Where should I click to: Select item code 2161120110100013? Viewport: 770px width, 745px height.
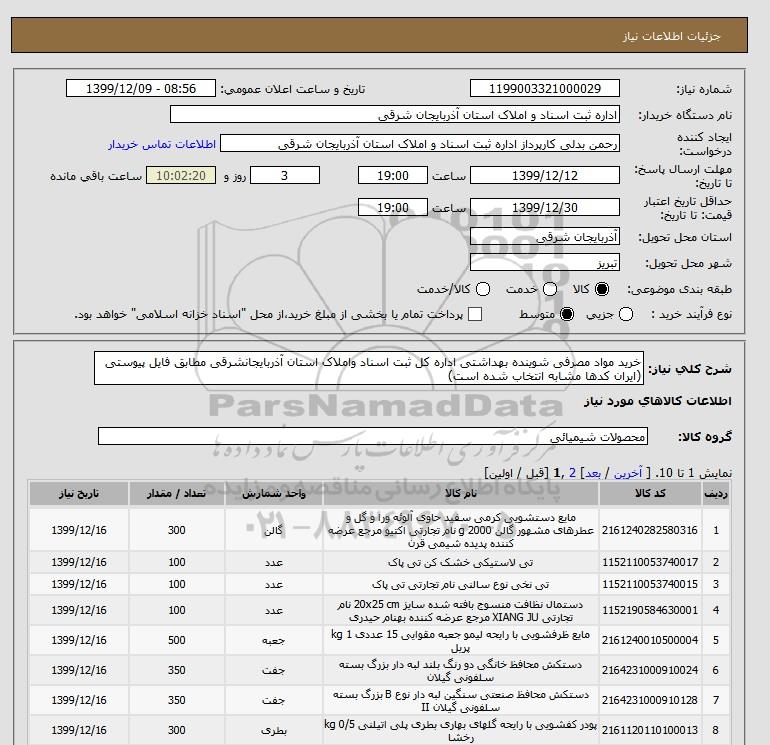tap(650, 730)
